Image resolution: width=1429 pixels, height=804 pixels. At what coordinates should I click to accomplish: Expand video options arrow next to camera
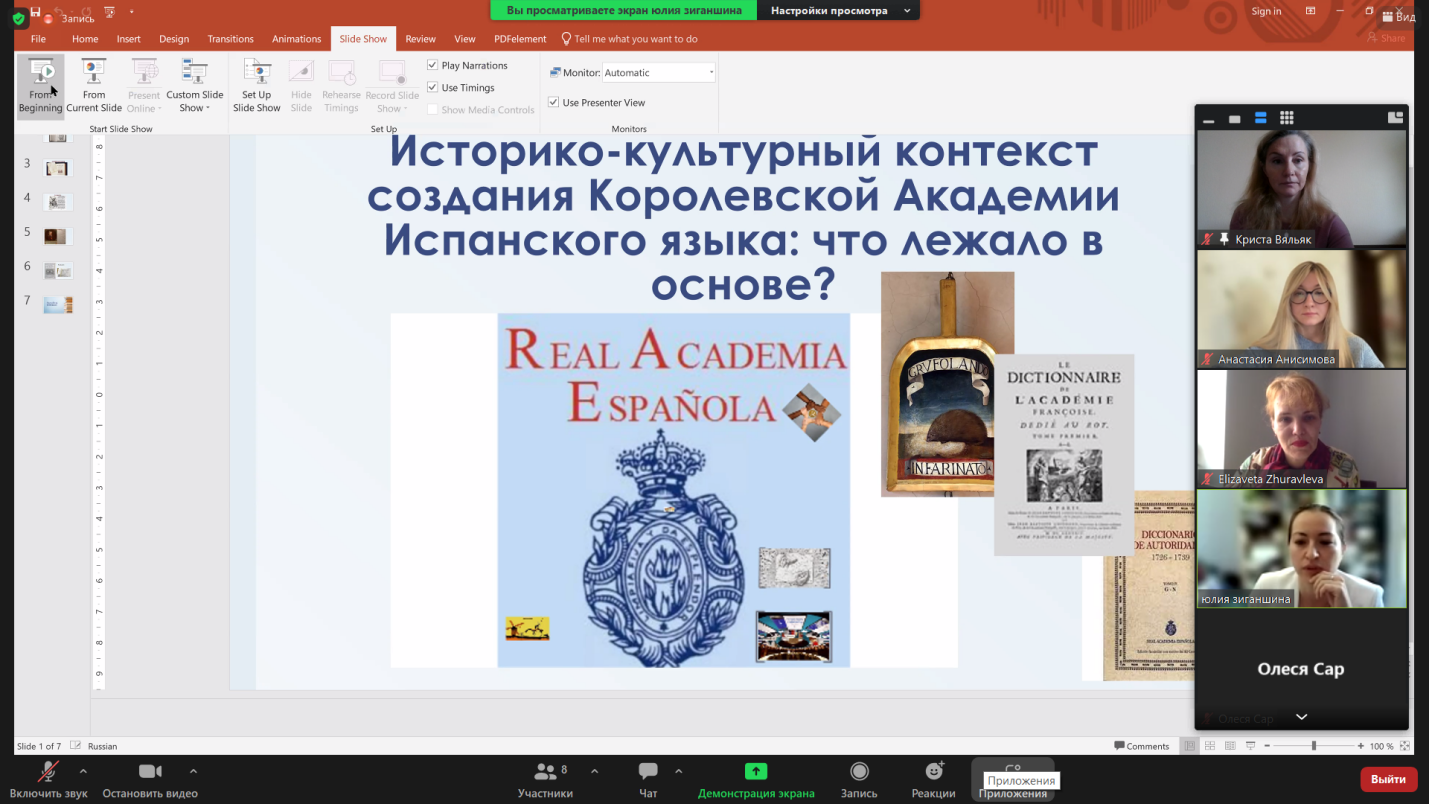tap(193, 771)
